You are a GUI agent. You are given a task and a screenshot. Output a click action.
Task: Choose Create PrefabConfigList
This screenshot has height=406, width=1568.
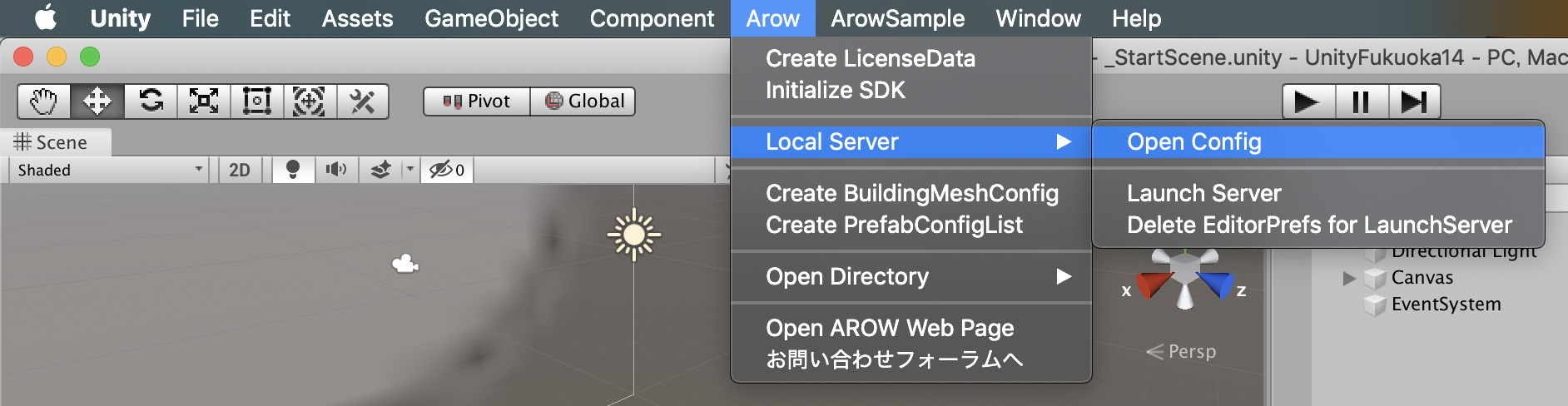click(911, 225)
